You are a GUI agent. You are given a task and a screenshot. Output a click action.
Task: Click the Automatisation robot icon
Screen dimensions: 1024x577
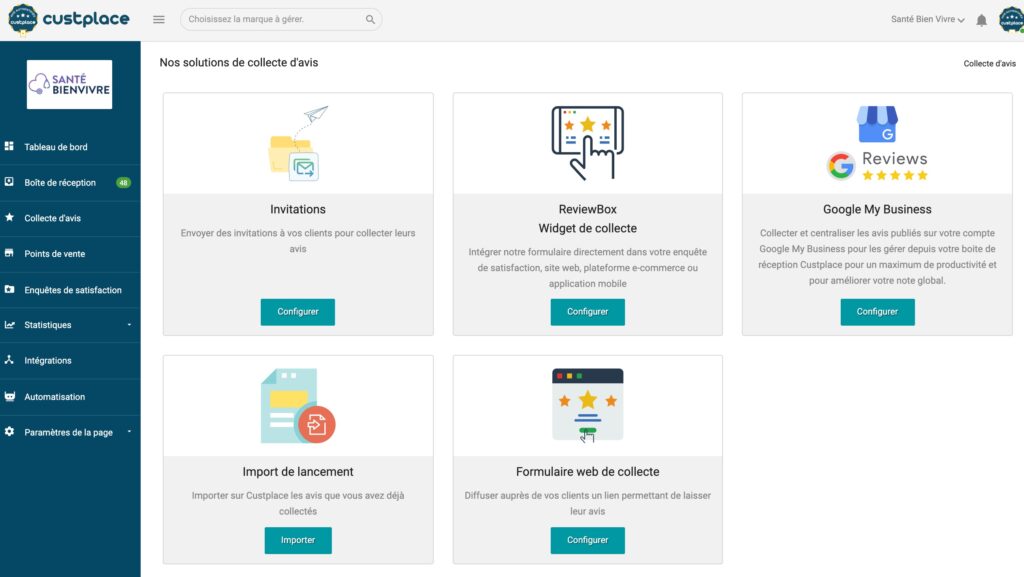coord(12,396)
